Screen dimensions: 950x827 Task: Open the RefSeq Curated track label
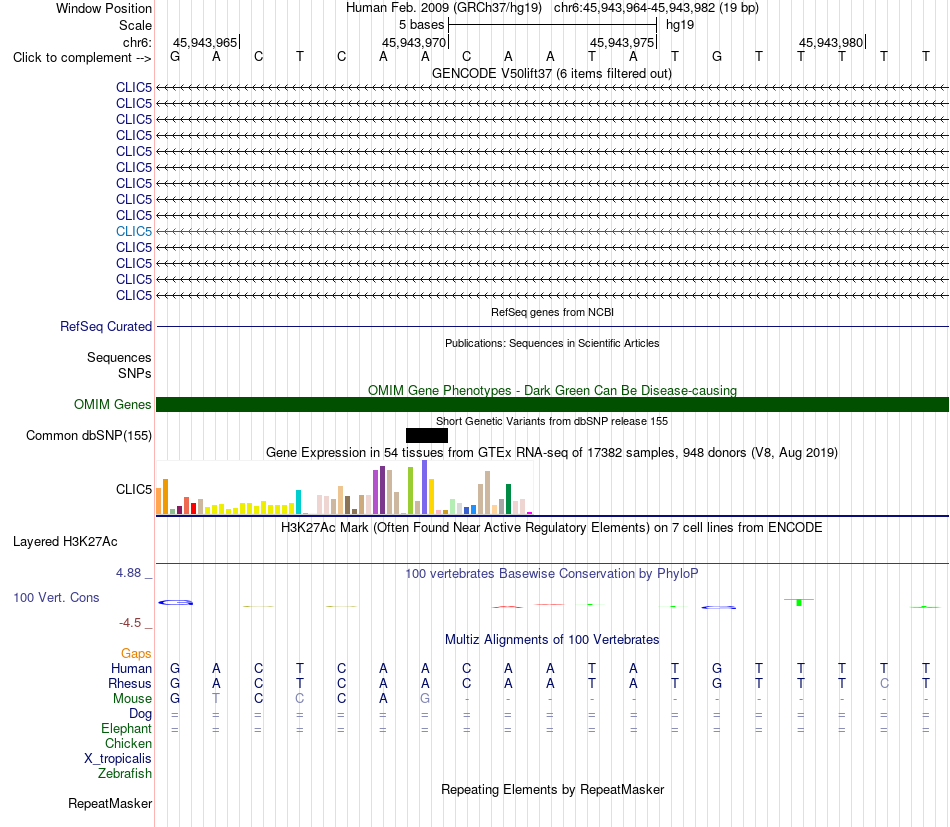(x=106, y=327)
